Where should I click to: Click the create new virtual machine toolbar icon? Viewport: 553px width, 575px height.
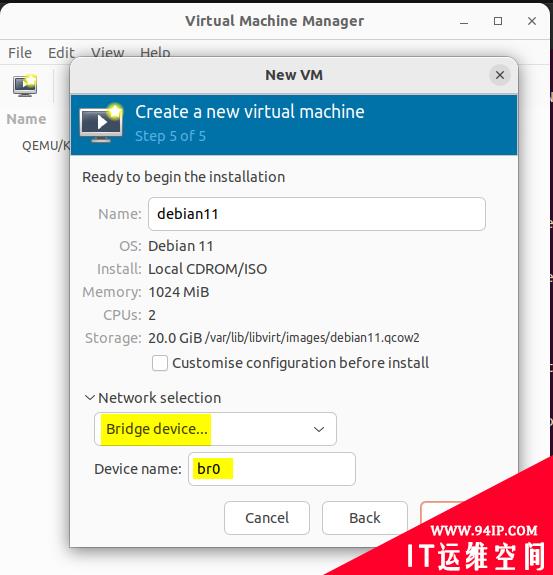point(25,85)
